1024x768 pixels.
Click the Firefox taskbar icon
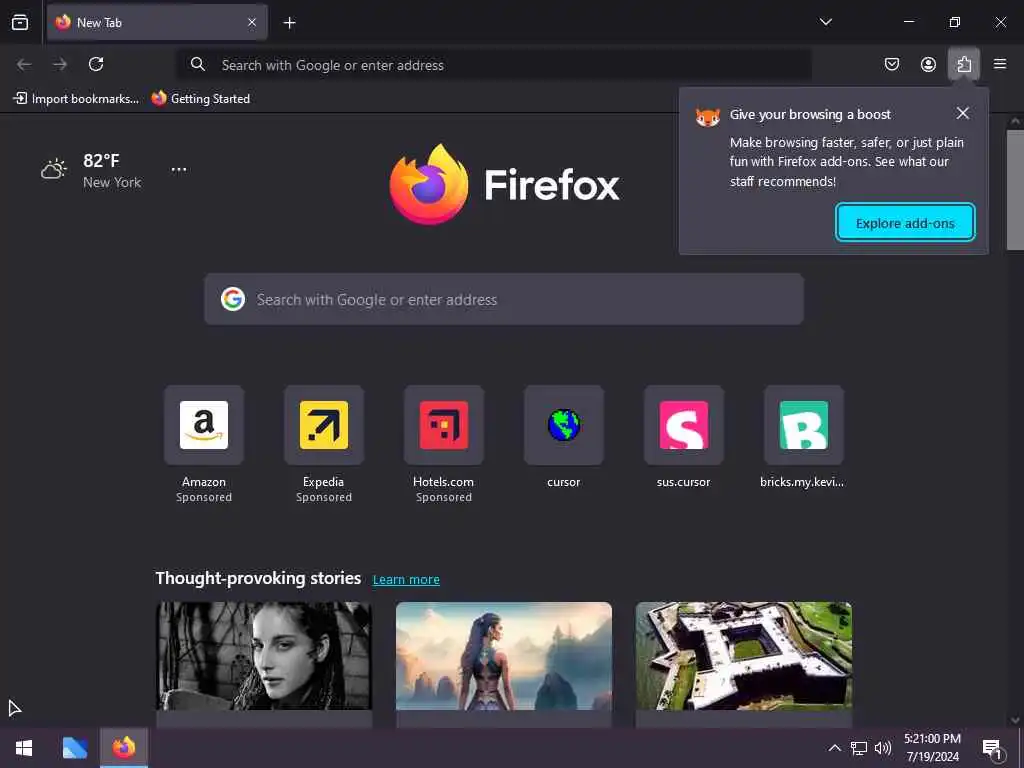(124, 748)
